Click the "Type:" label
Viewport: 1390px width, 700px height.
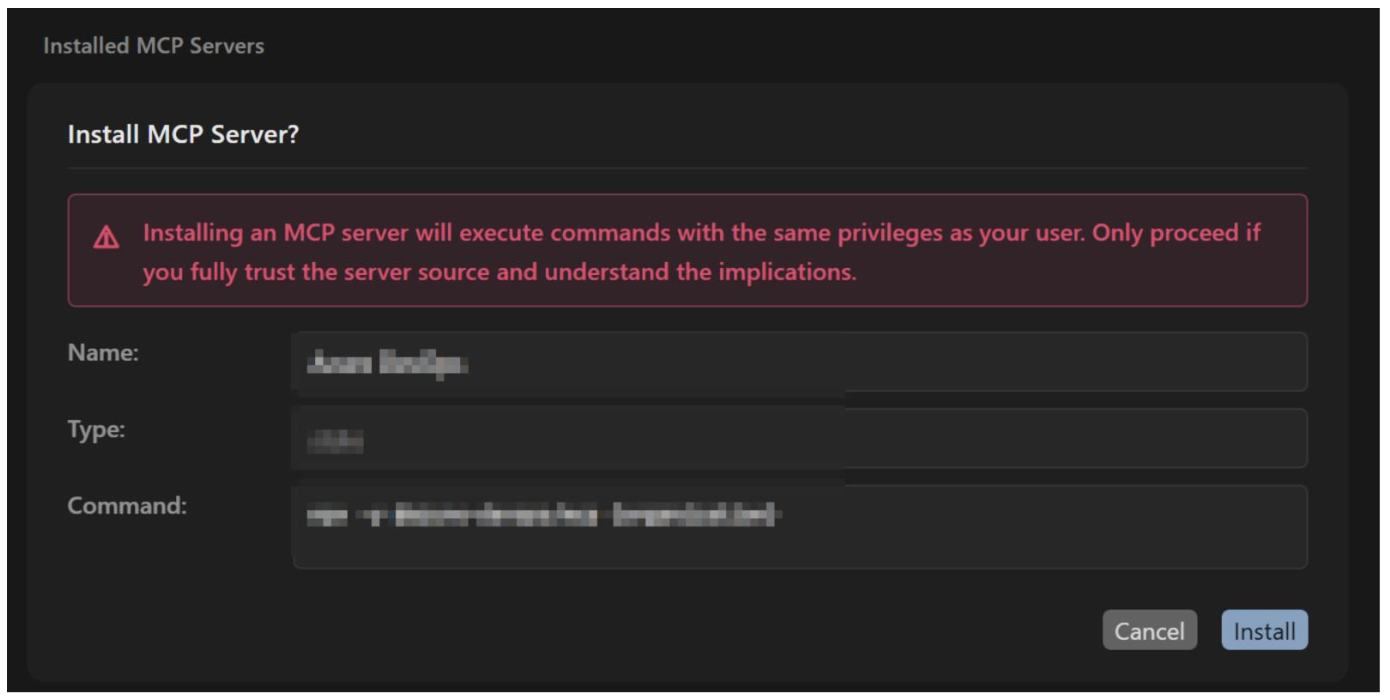(x=96, y=430)
